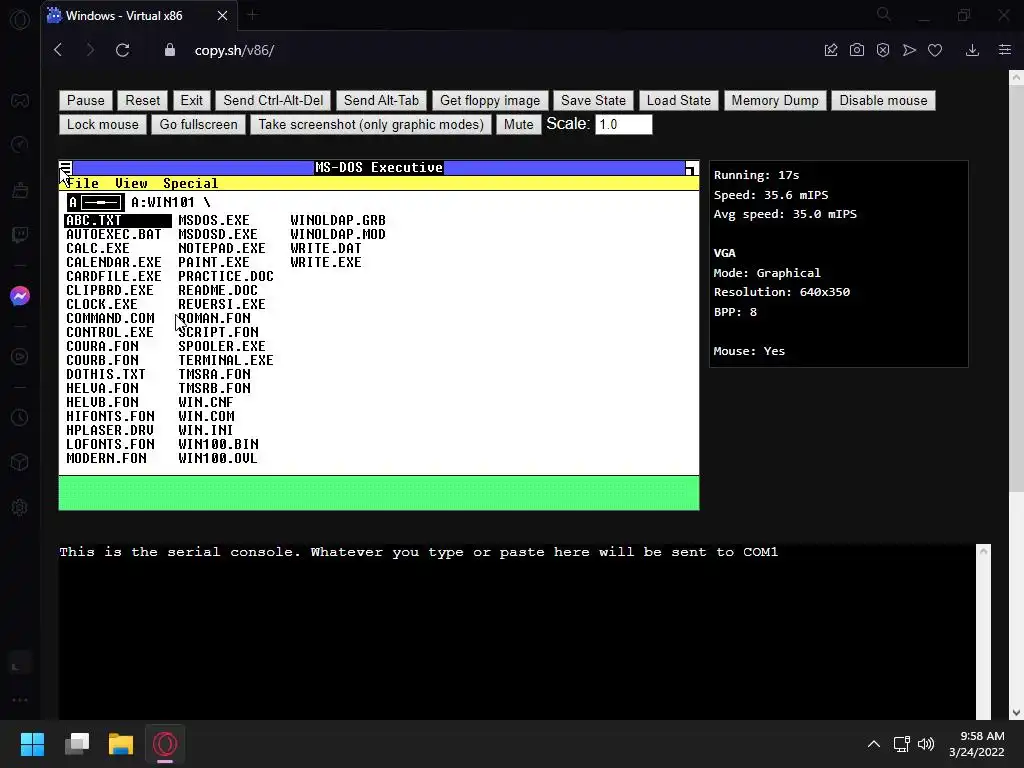This screenshot has height=768, width=1024.
Task: Click Send Ctrl-Alt-Del button
Action: (x=273, y=101)
